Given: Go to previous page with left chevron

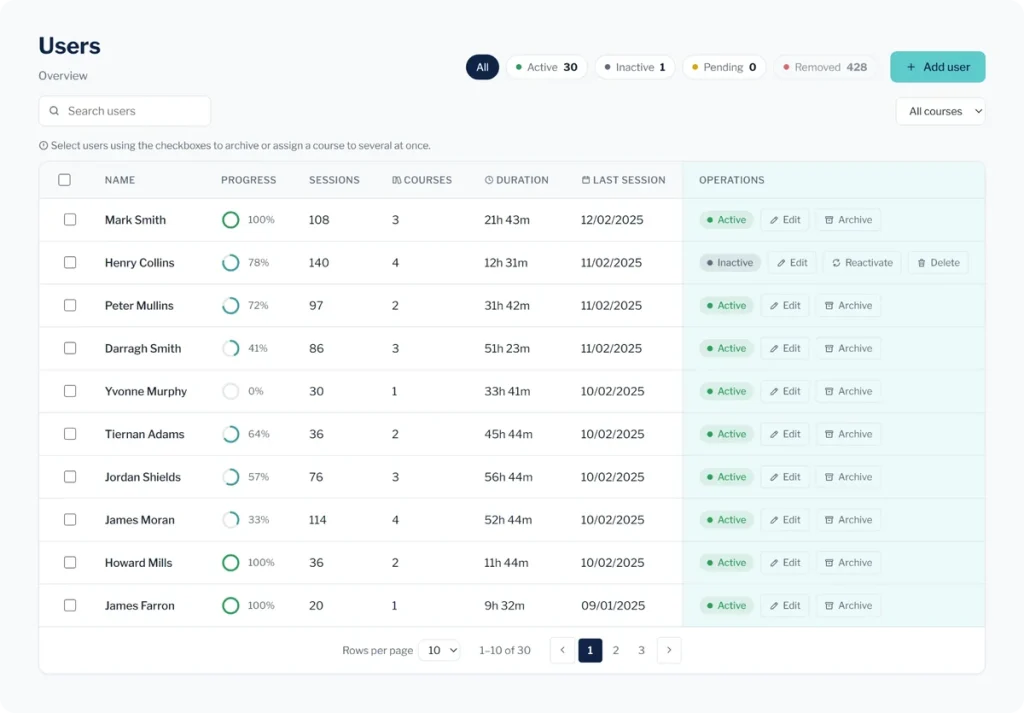Looking at the screenshot, I should pyautogui.click(x=562, y=650).
